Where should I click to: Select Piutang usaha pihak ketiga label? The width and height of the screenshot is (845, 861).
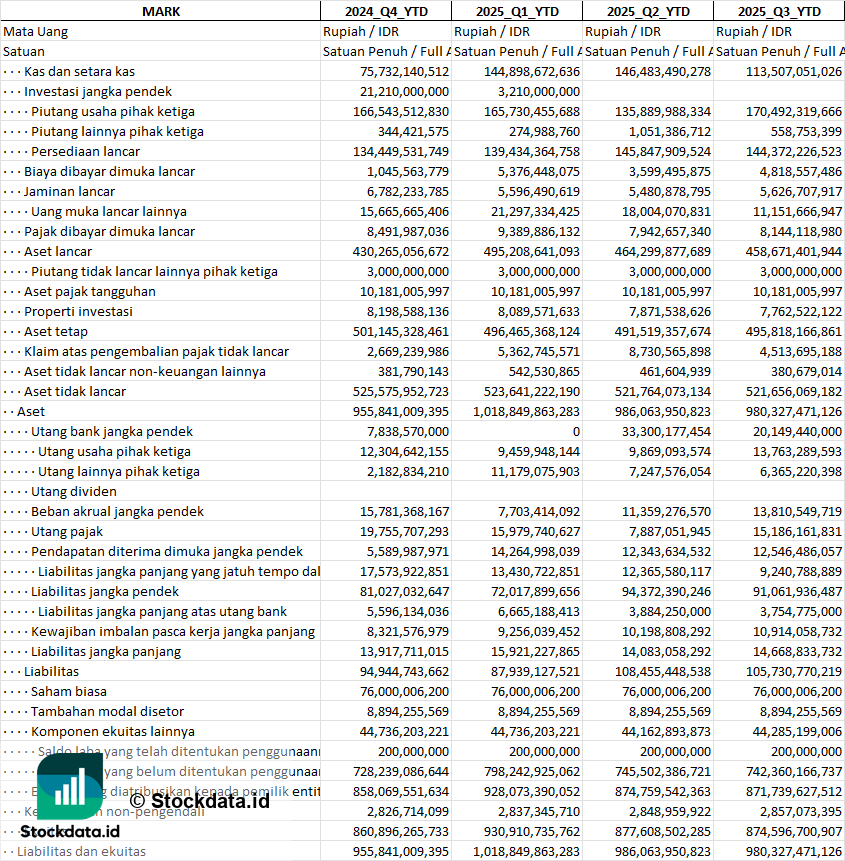(x=113, y=111)
